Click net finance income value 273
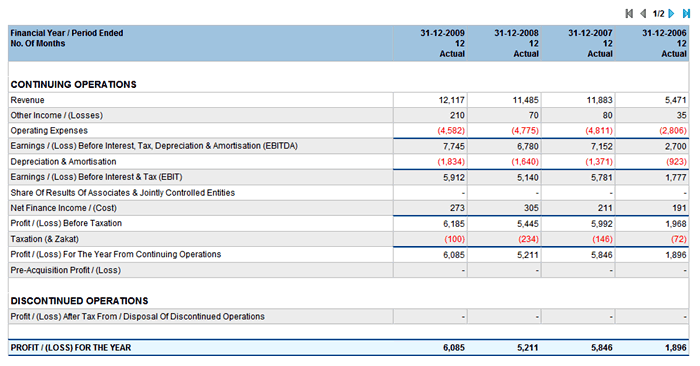Viewport: 700px width, 366px height. 457,208
